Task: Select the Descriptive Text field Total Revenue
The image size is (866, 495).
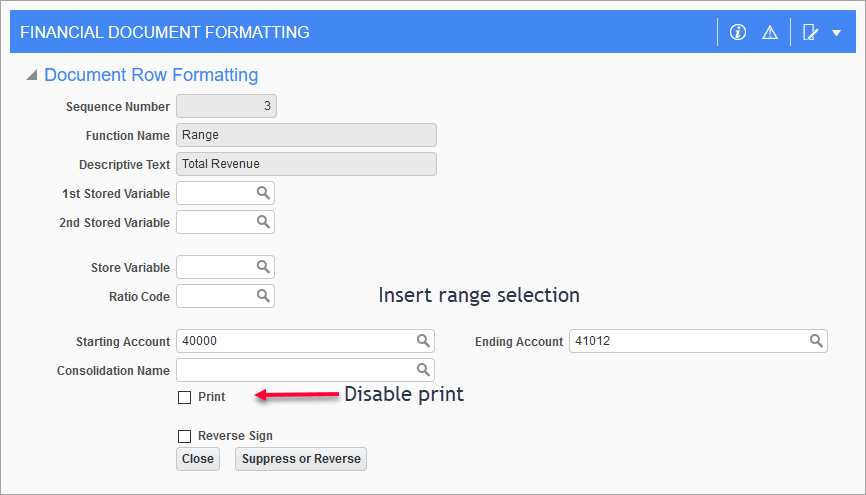Action: tap(307, 164)
